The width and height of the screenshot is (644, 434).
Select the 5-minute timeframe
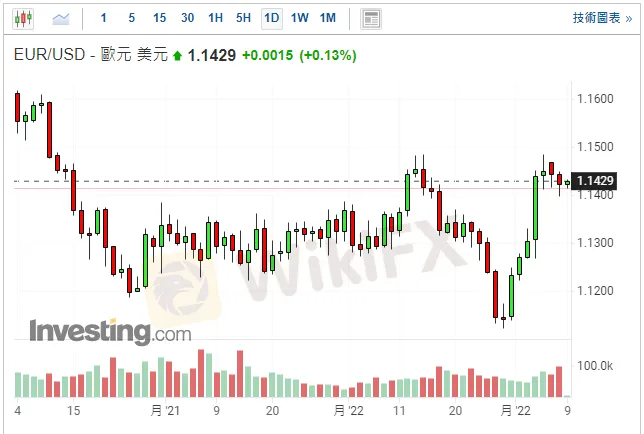coord(131,18)
